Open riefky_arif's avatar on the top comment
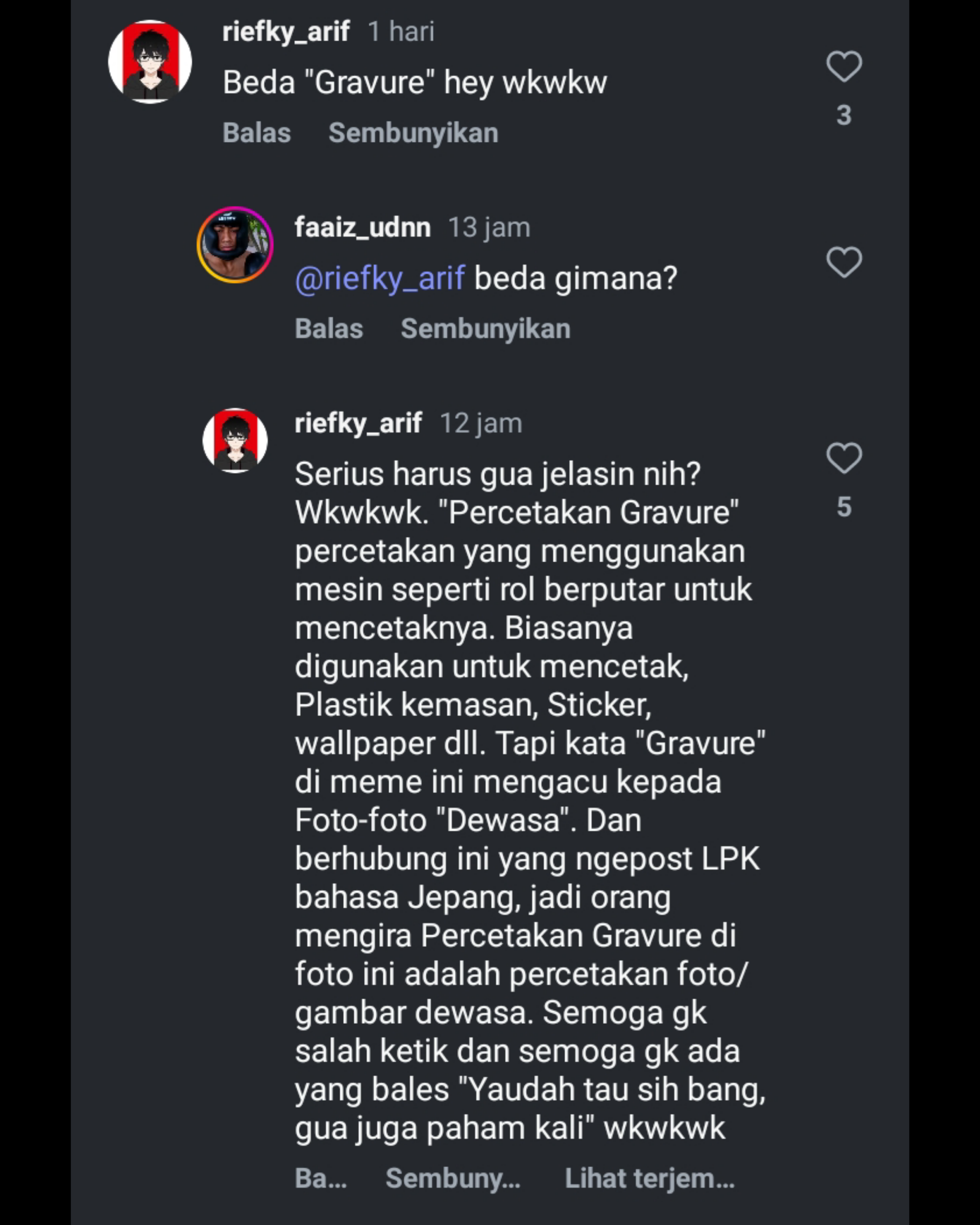 tap(150, 62)
